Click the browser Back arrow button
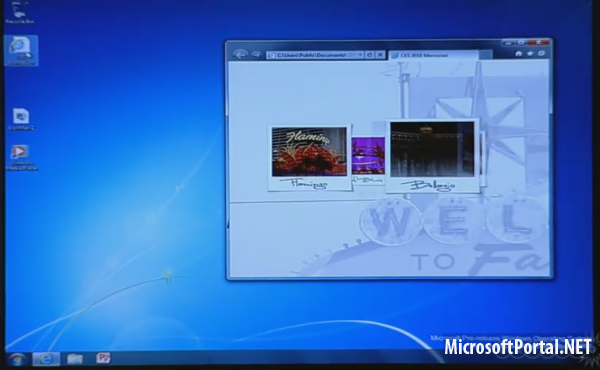The width and height of the screenshot is (600, 370). click(x=240, y=55)
